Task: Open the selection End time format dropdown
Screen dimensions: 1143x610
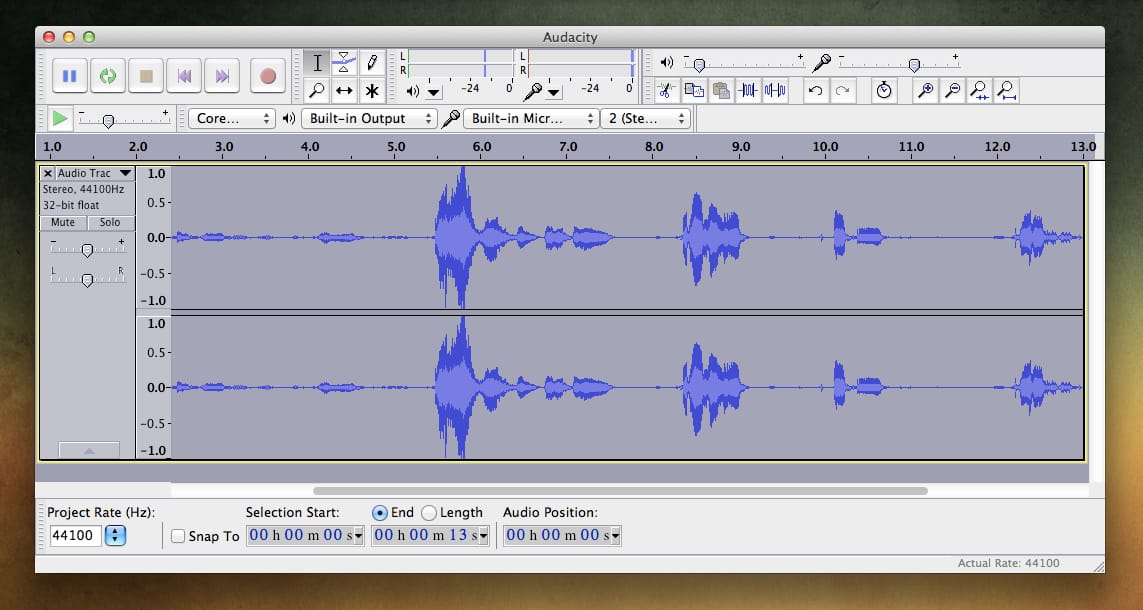Action: [483, 536]
